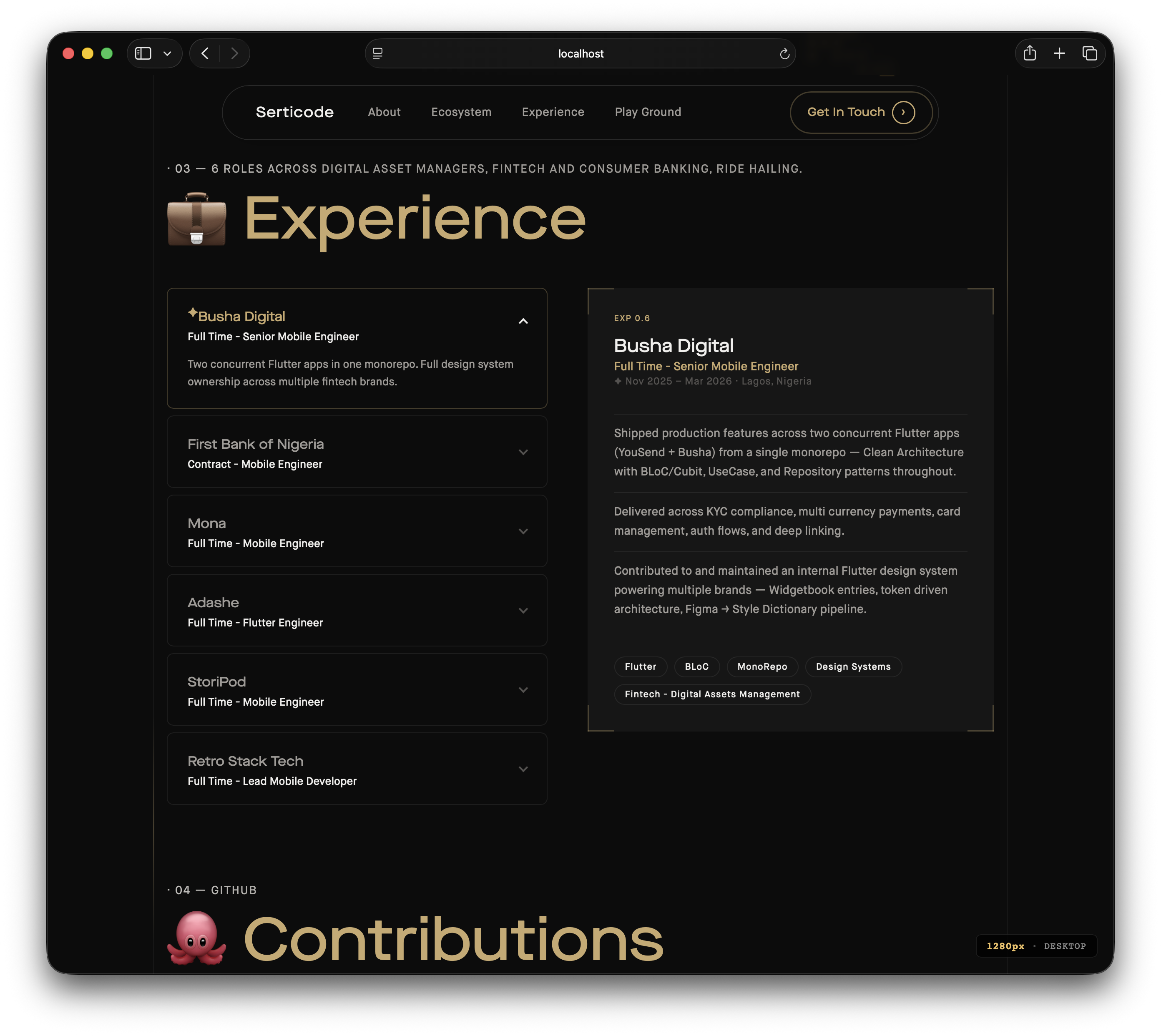Click the 03 — 6 ROLES section label
The width and height of the screenshot is (1161, 1036).
(x=484, y=168)
